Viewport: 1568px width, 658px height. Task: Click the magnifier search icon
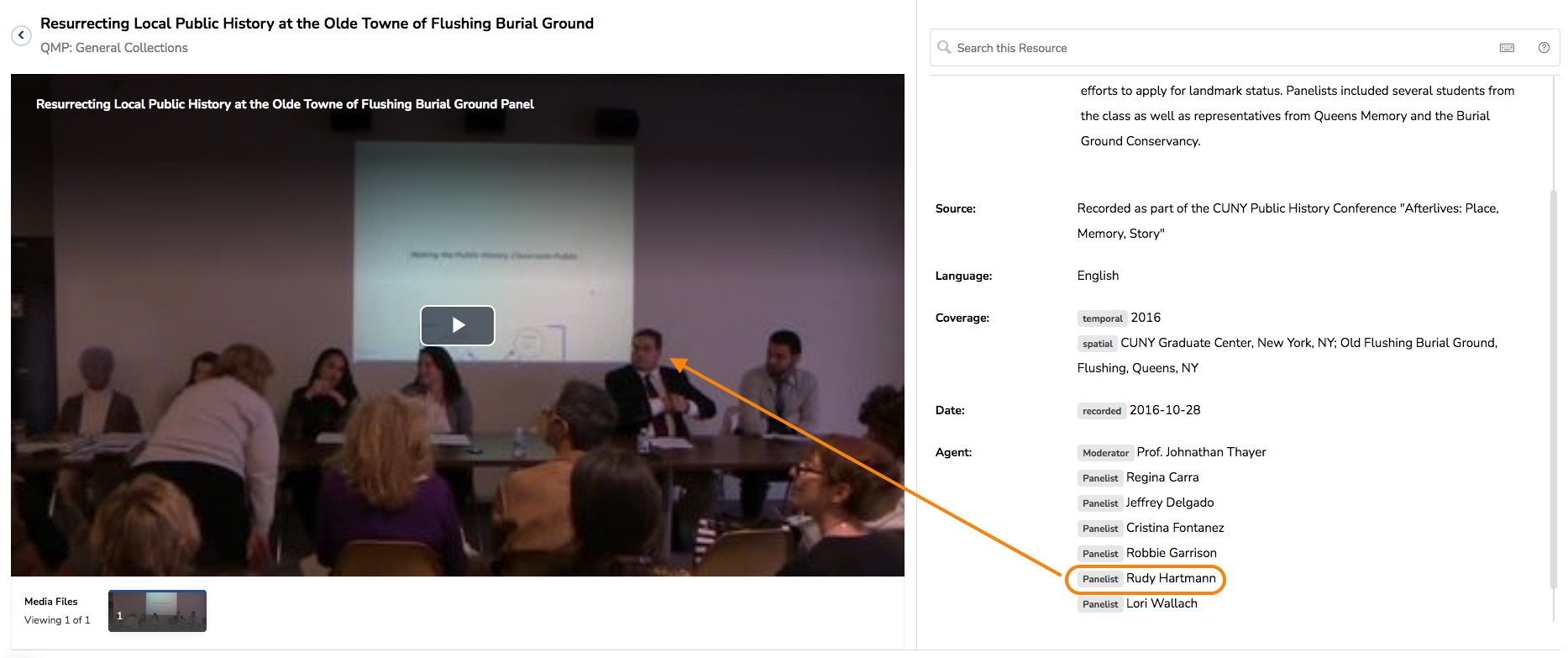944,47
